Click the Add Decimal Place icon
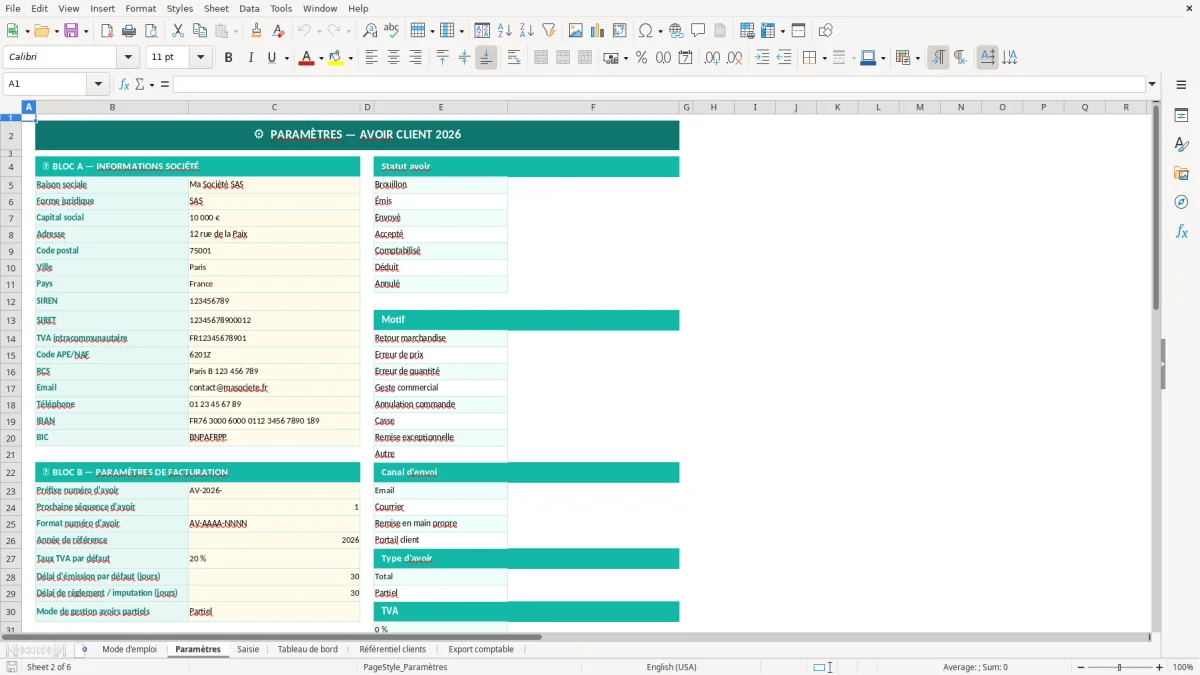 tap(713, 58)
